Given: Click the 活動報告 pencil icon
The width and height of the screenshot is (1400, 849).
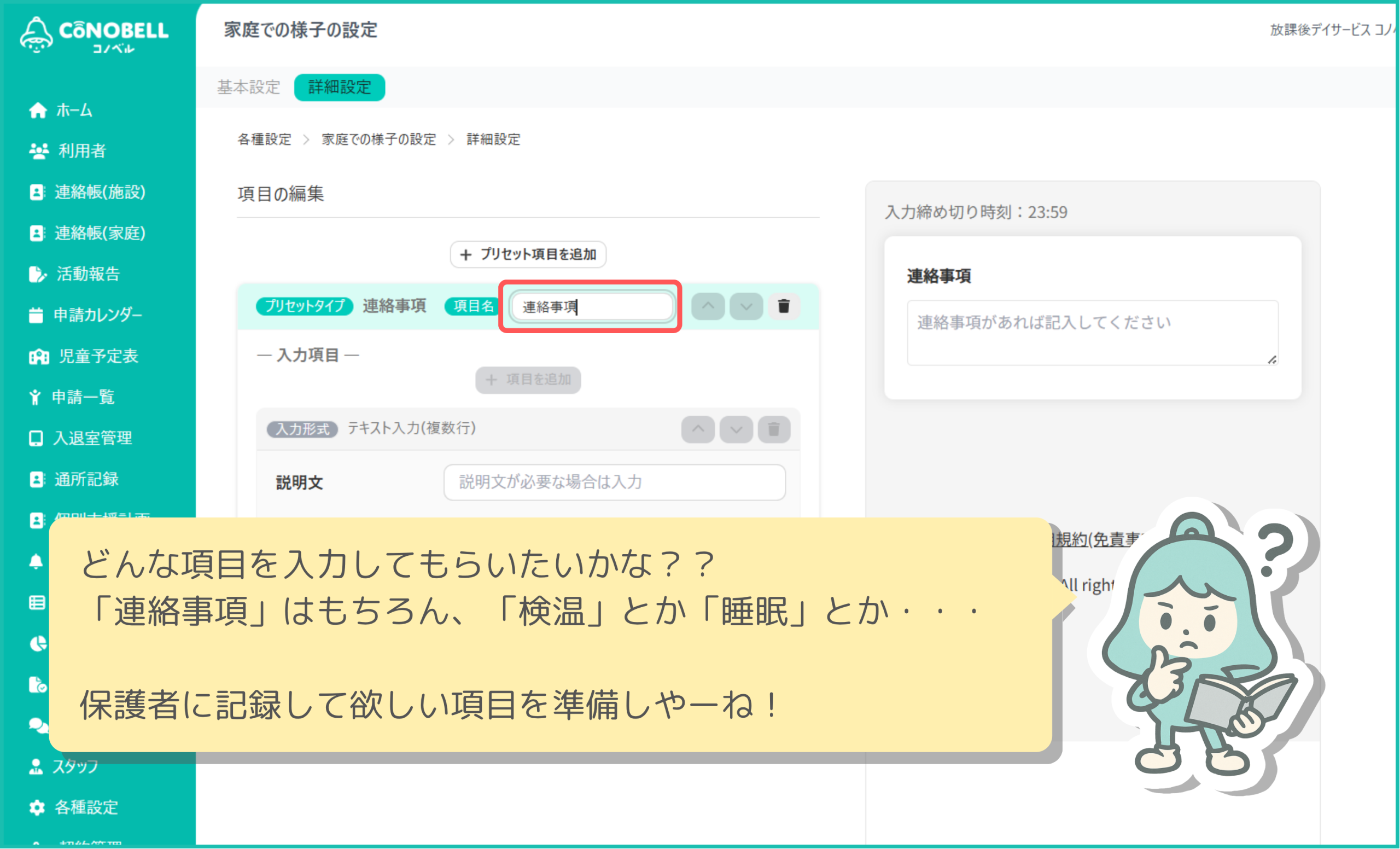Looking at the screenshot, I should pos(37,275).
